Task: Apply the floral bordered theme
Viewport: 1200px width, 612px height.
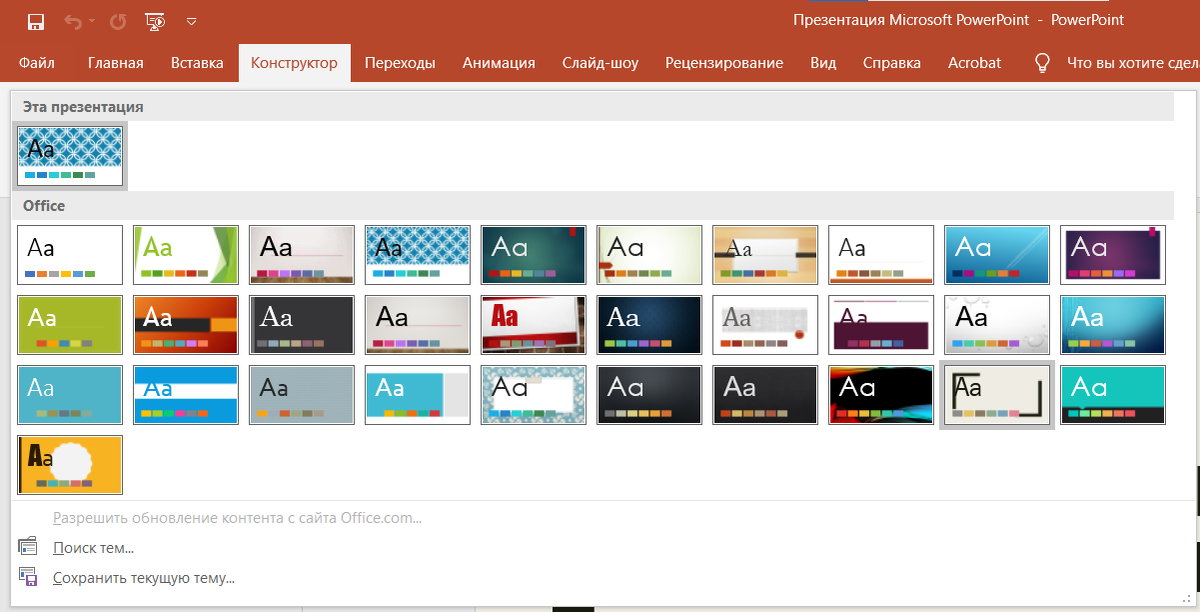Action: (534, 395)
